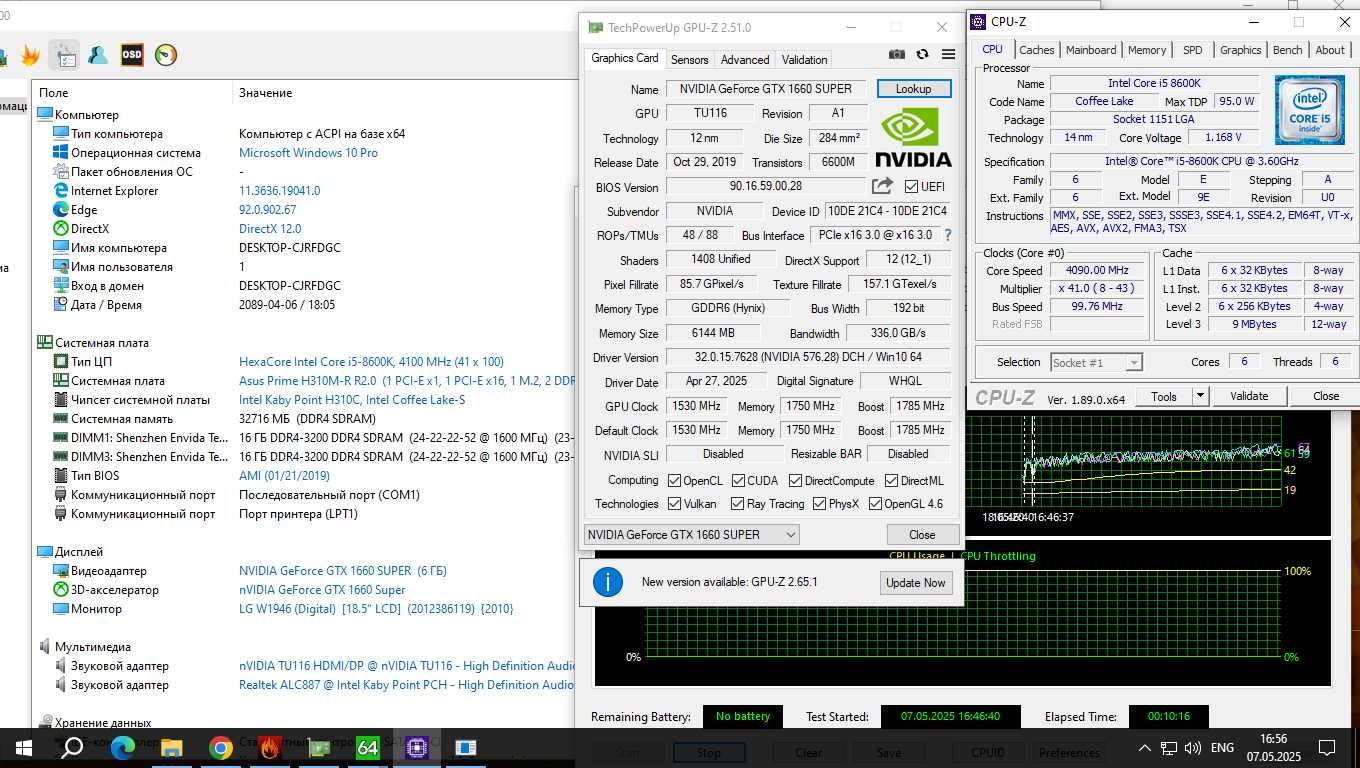Click the bus interface question mark icon
Viewport: 1360px width, 768px height.
(x=947, y=235)
